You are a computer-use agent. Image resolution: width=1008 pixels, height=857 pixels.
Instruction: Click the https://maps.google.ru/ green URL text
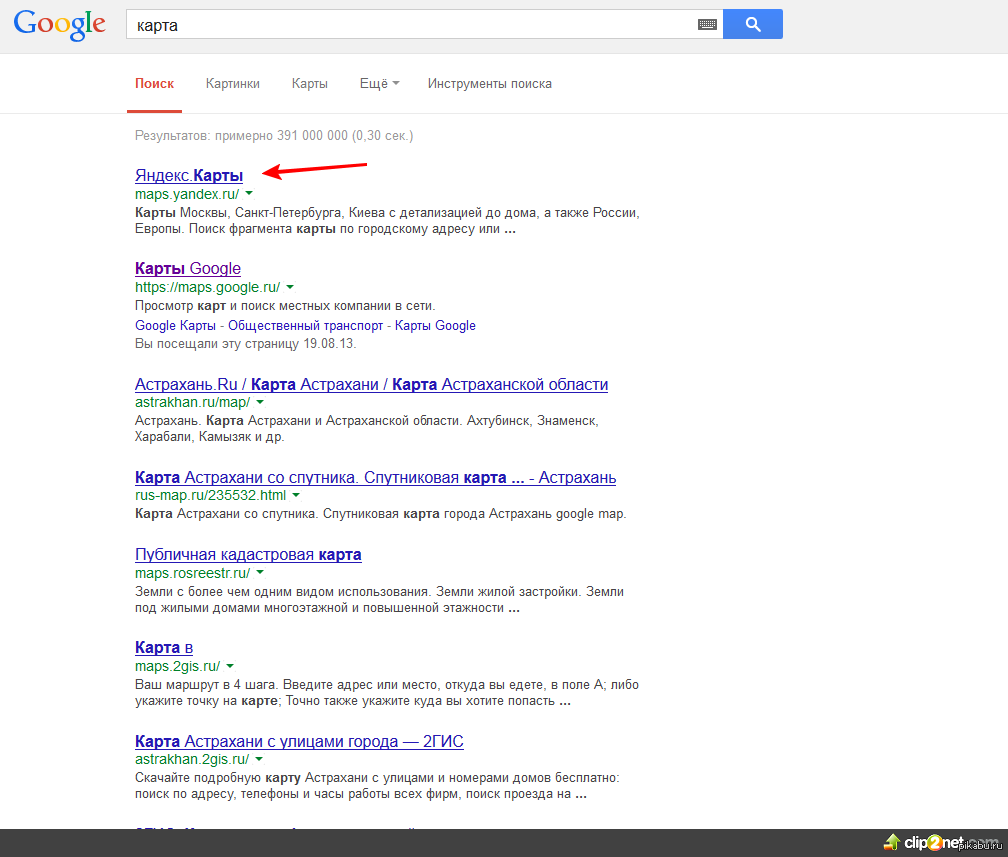[x=208, y=287]
